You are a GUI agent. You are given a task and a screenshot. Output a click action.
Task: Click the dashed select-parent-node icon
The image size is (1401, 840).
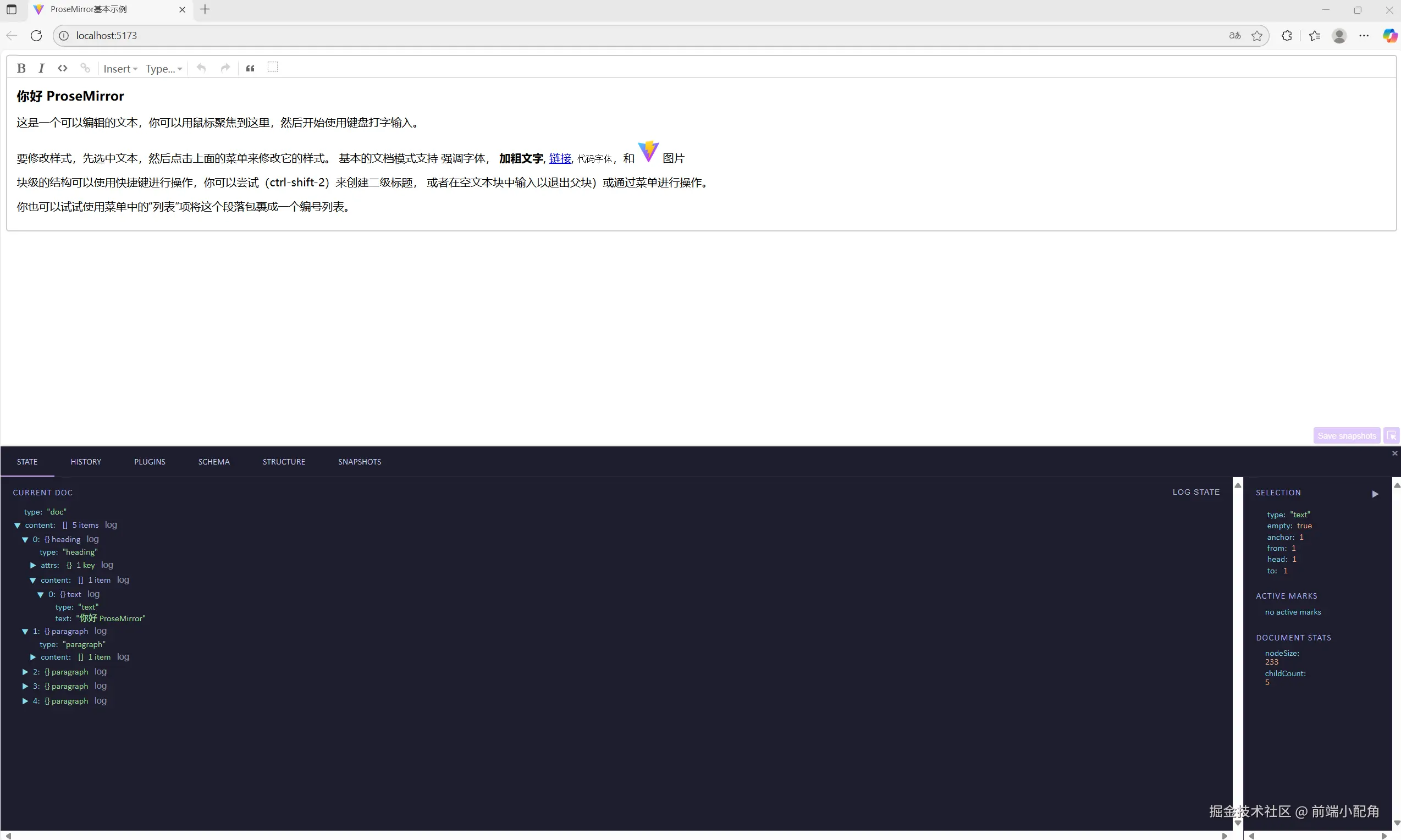tap(273, 68)
